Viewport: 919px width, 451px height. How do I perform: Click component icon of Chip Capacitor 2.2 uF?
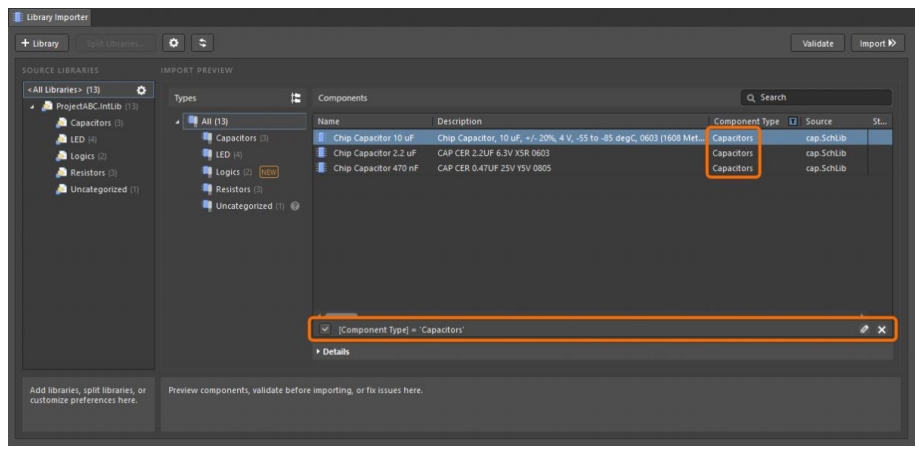click(321, 152)
